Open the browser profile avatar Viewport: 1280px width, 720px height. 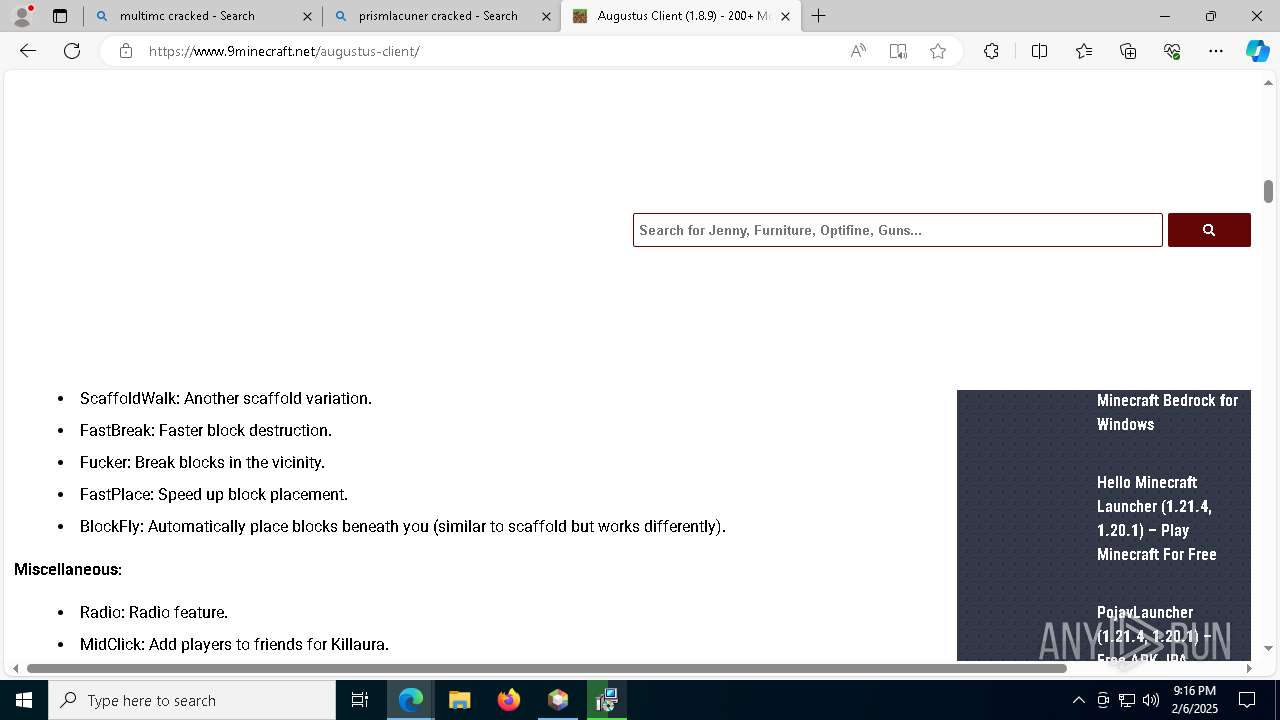click(22, 16)
